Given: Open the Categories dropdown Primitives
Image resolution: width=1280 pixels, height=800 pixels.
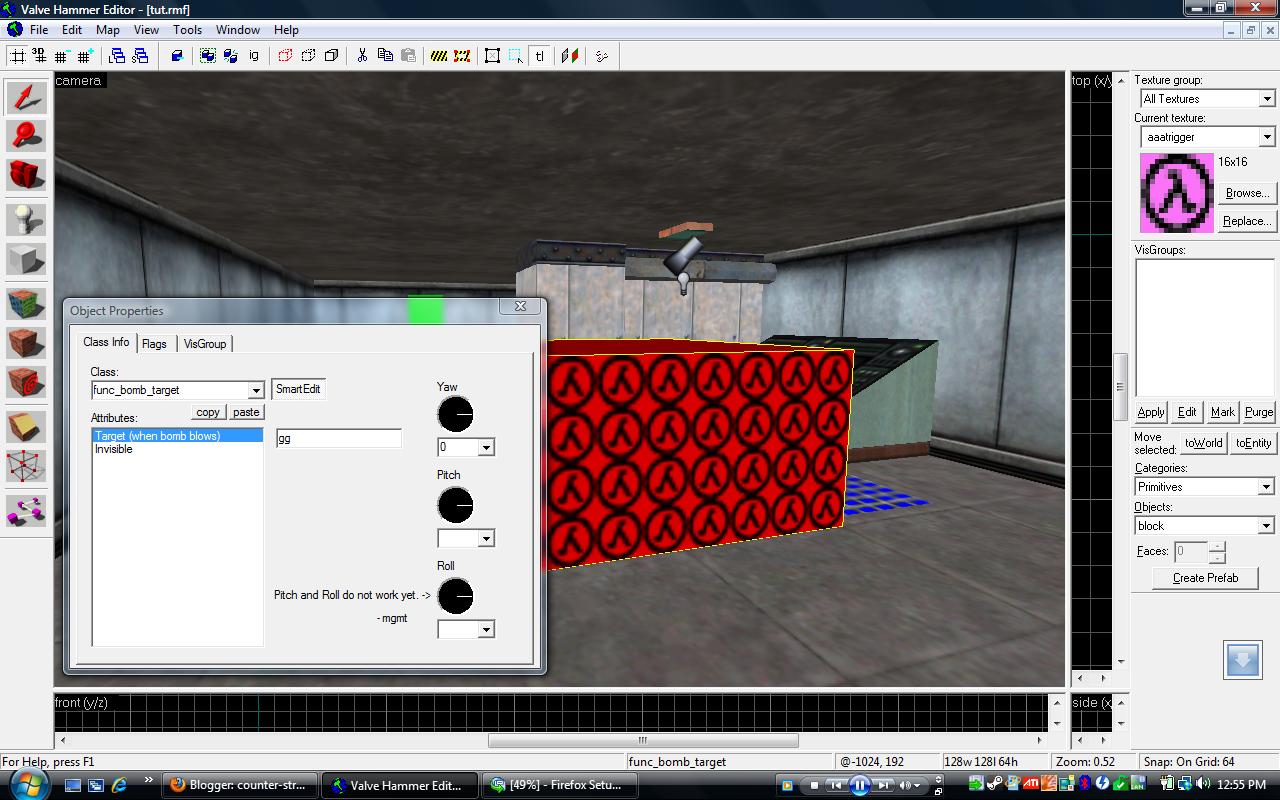Looking at the screenshot, I should (1266, 487).
